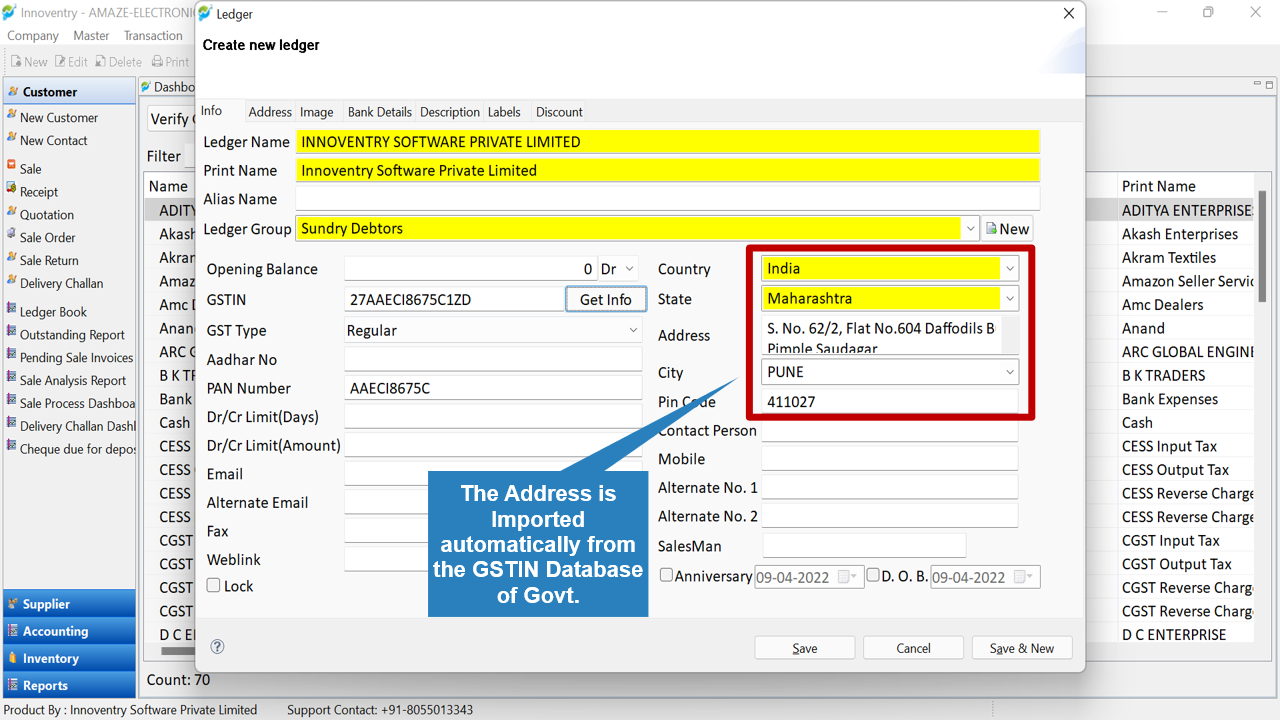This screenshot has width=1280, height=720.
Task: Enable the Anniversary checkbox
Action: (x=667, y=575)
